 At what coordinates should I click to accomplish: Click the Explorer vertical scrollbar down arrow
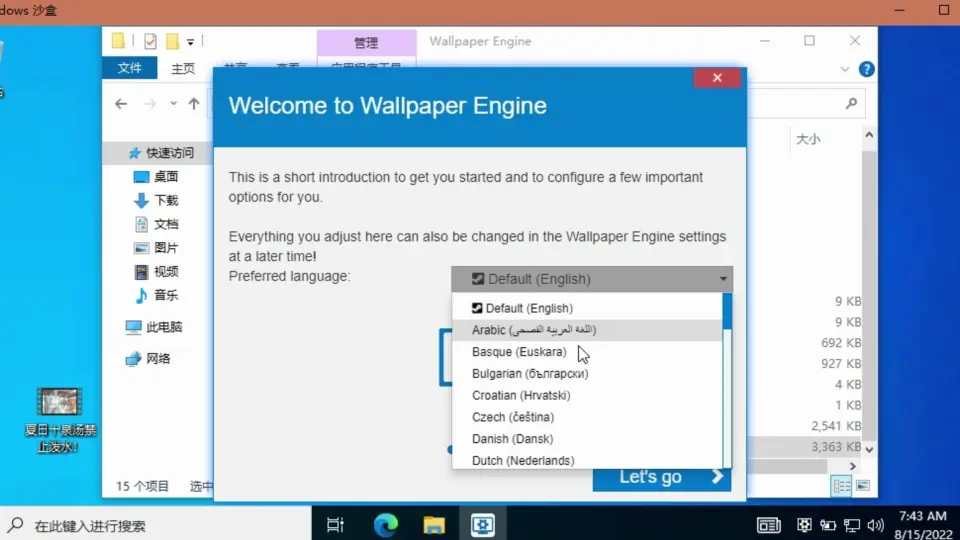pyautogui.click(x=869, y=449)
